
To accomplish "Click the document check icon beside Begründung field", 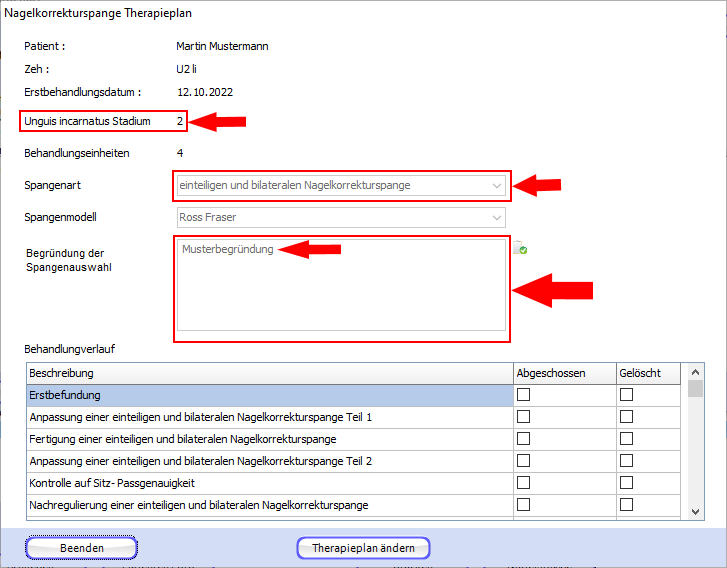I will 520,249.
